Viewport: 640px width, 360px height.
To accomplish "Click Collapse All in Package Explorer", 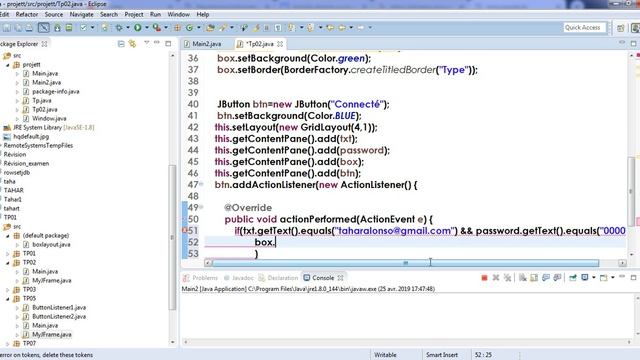I will coord(121,44).
